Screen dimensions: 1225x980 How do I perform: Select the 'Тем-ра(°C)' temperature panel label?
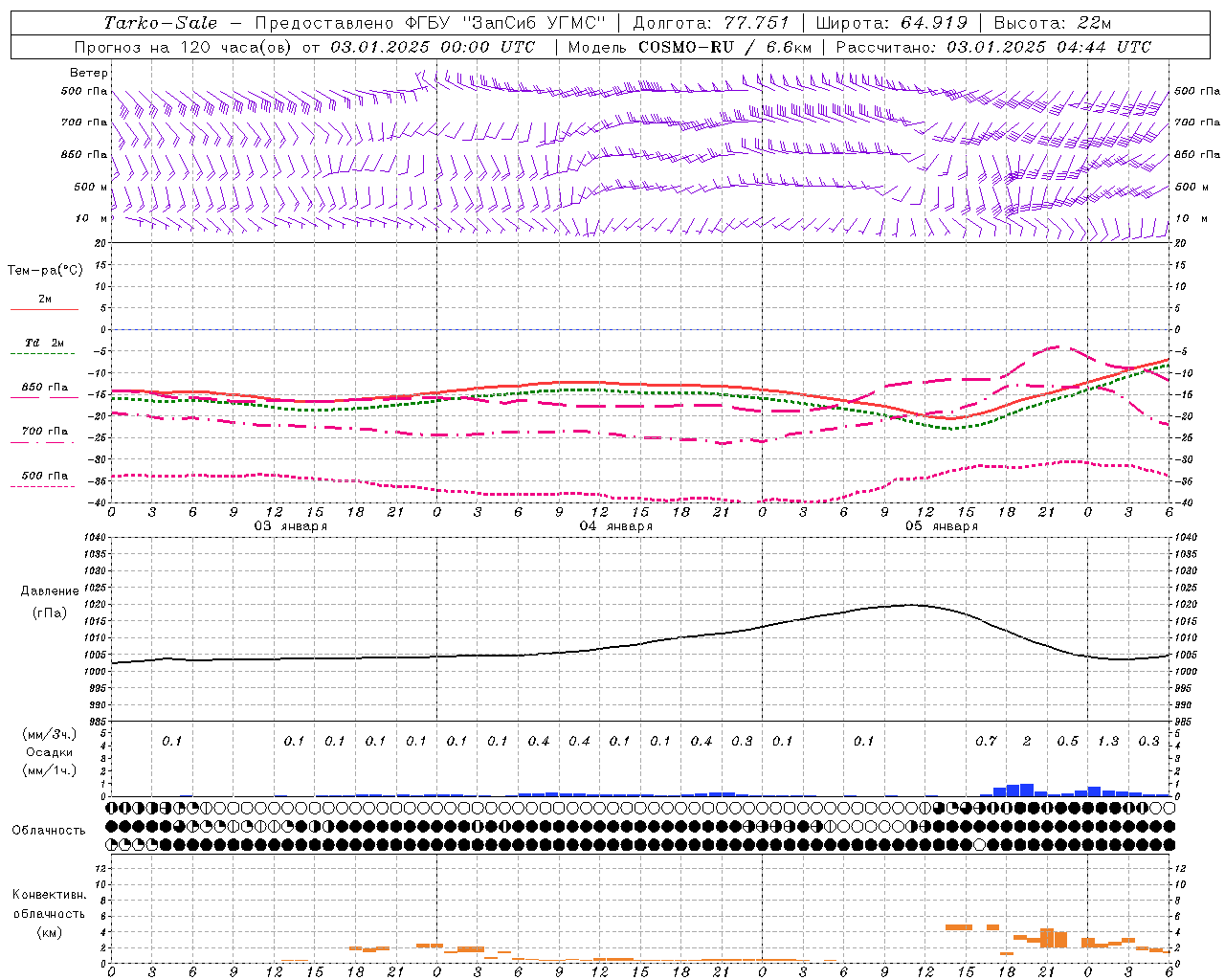(45, 271)
